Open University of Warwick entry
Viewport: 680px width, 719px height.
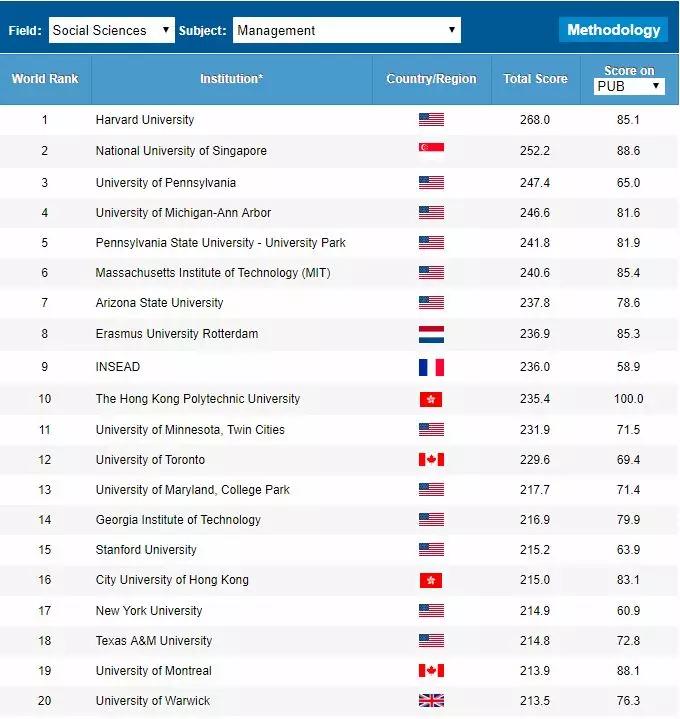[153, 701]
